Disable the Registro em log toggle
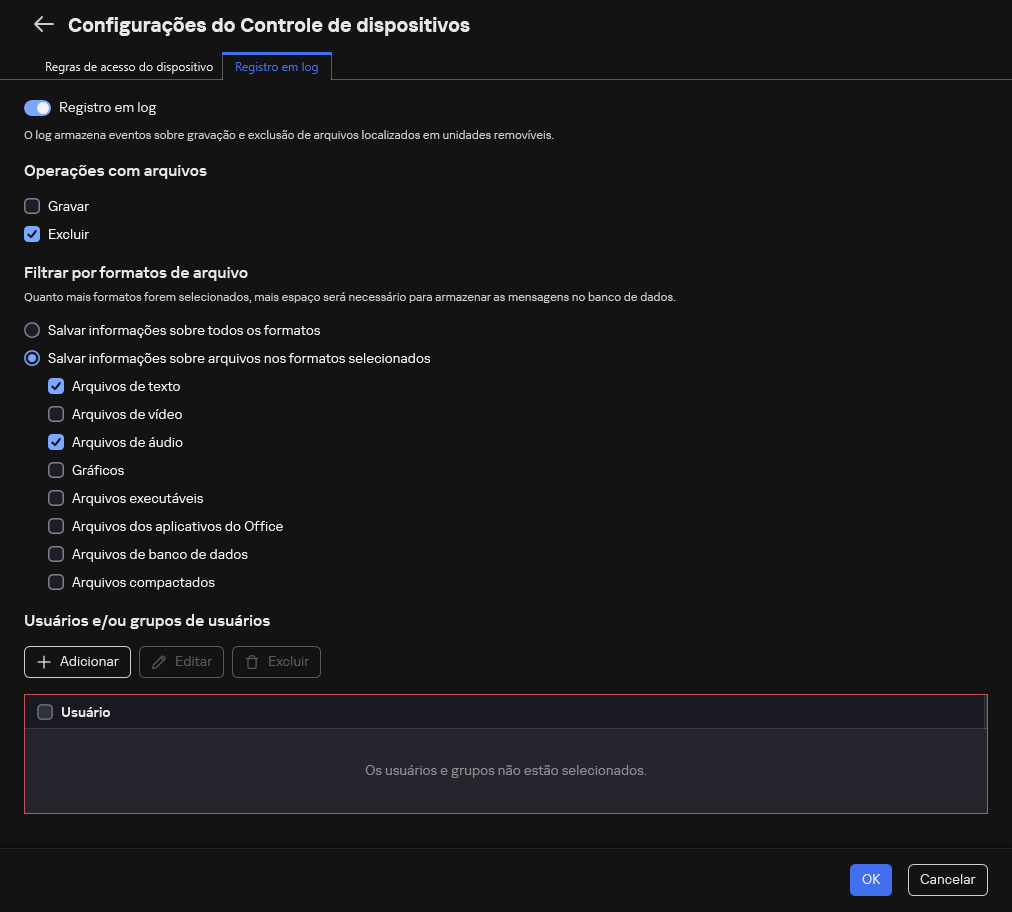1012x912 pixels. [37, 107]
